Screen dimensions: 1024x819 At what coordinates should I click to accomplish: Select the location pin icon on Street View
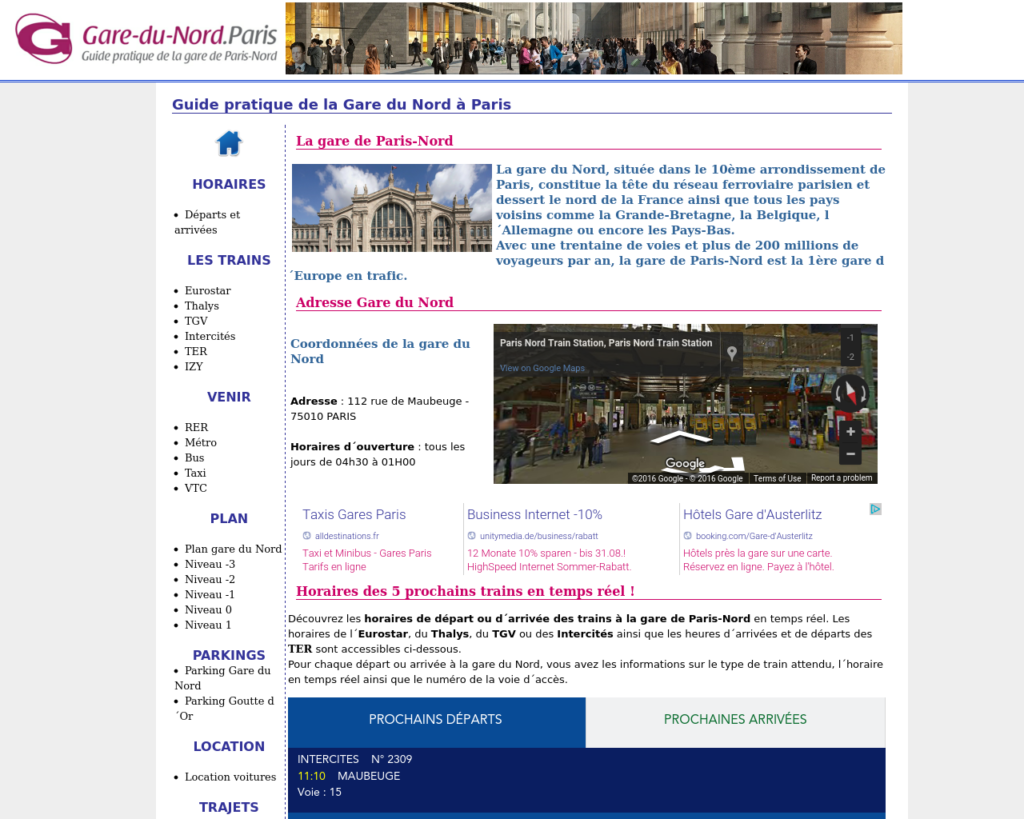coord(731,353)
